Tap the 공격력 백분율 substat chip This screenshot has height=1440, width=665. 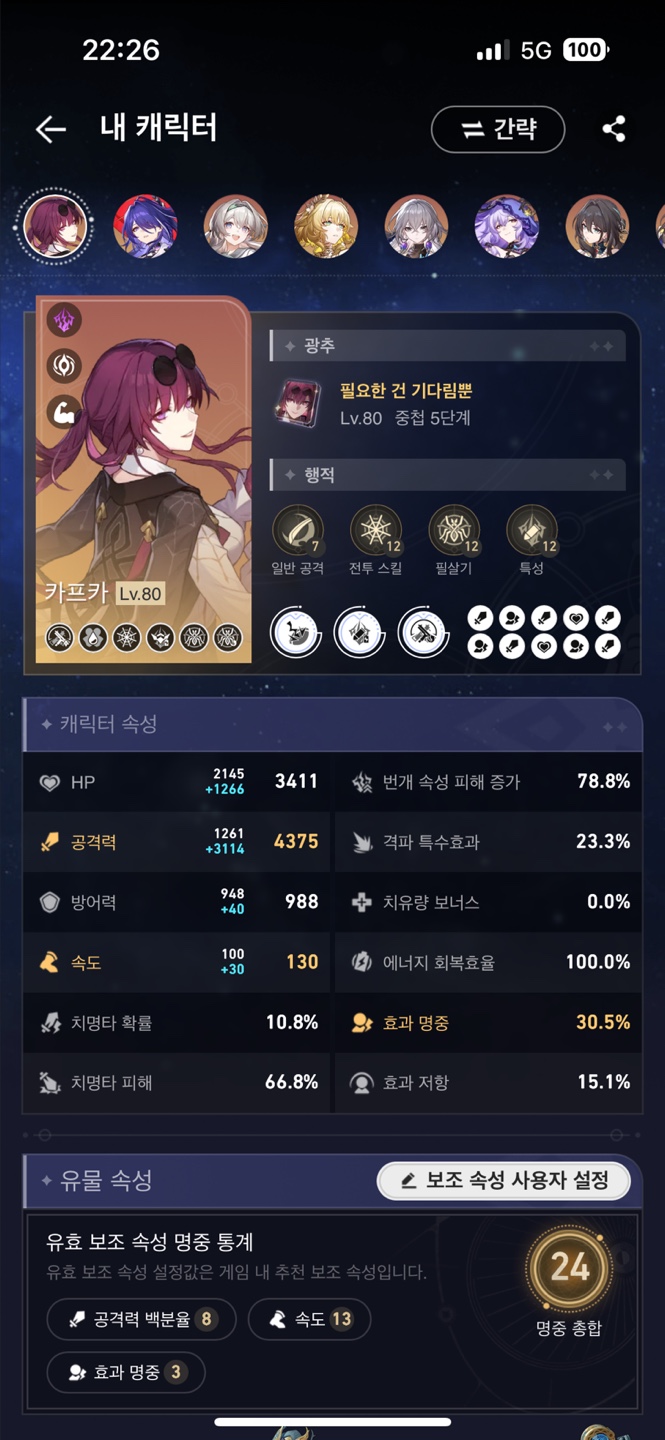coord(141,1319)
